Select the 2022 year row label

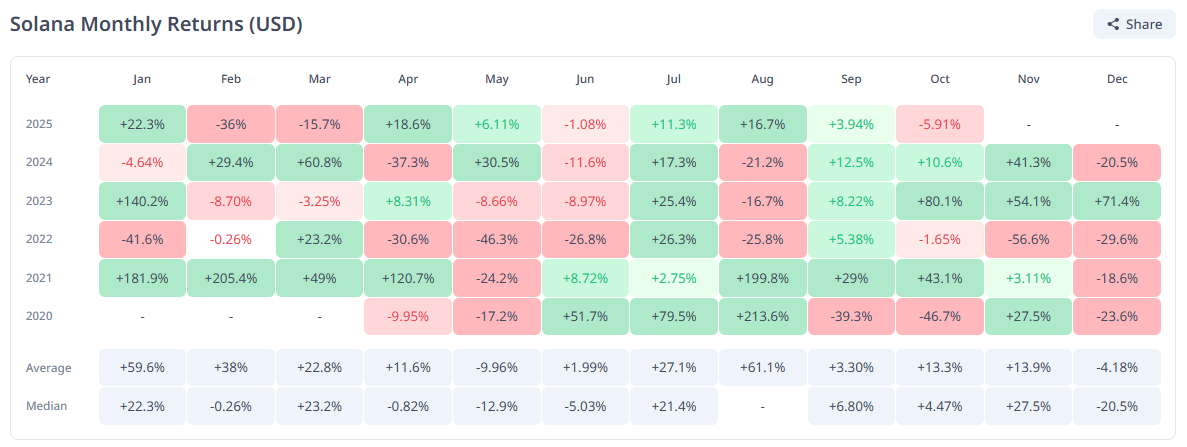click(x=39, y=239)
